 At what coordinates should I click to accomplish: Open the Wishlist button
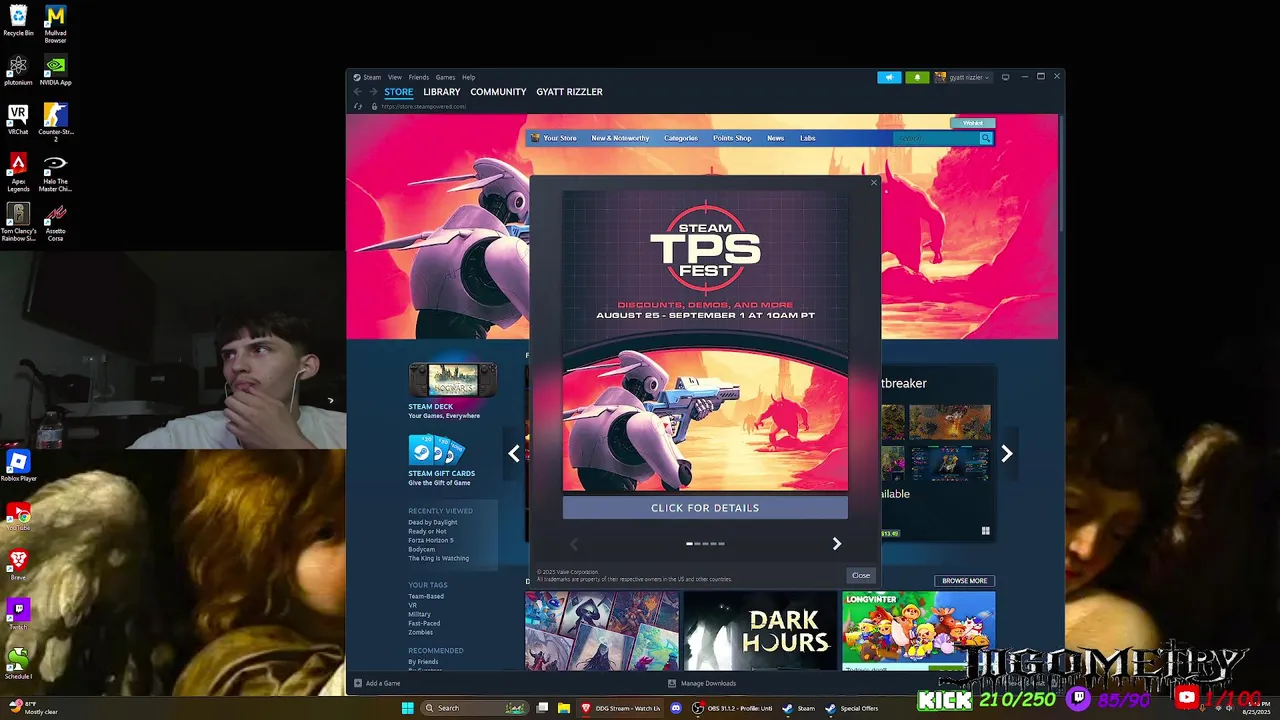click(973, 123)
